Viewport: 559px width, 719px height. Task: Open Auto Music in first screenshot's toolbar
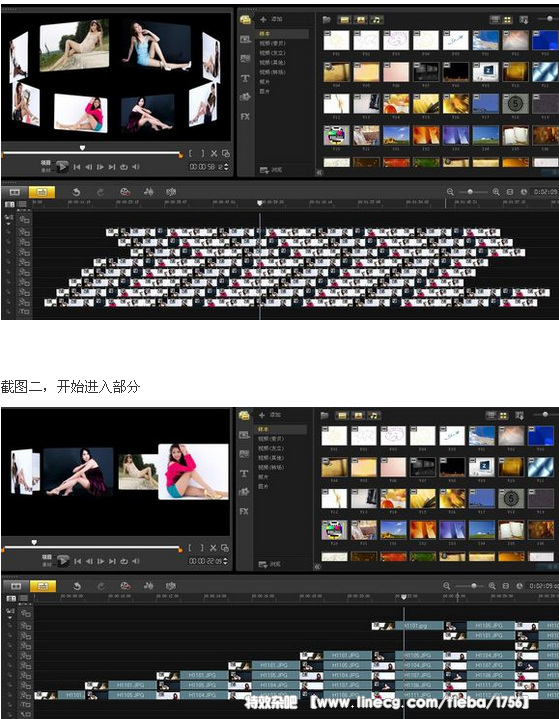point(171,192)
